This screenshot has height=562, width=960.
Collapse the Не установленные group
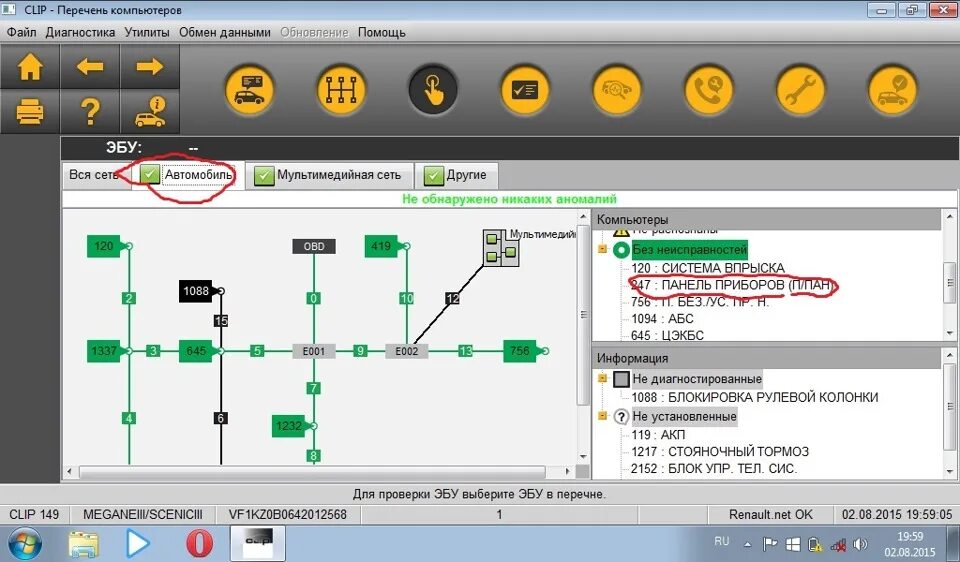pyautogui.click(x=602, y=416)
